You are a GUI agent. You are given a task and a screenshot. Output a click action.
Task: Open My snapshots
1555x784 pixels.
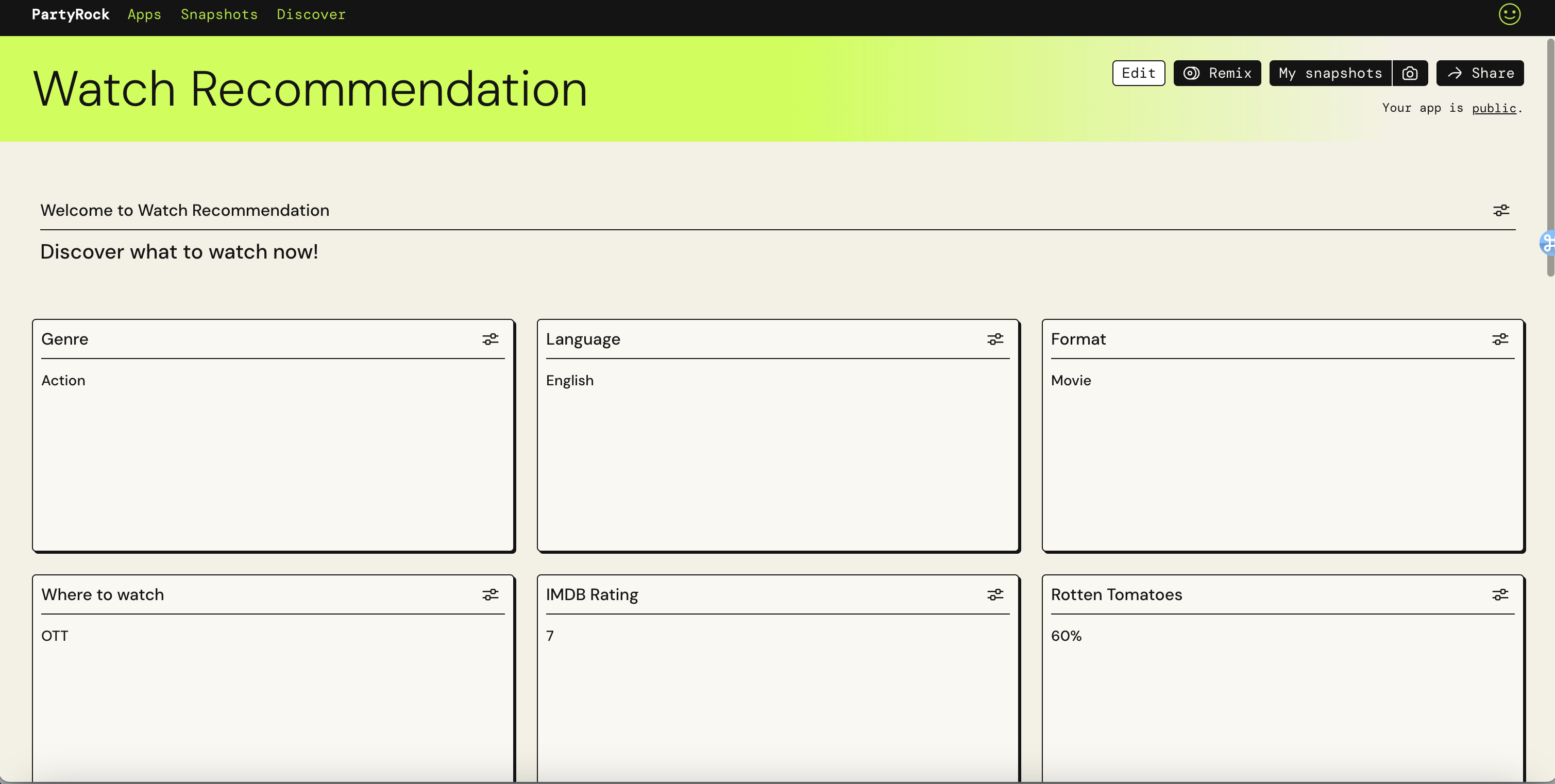click(x=1330, y=73)
